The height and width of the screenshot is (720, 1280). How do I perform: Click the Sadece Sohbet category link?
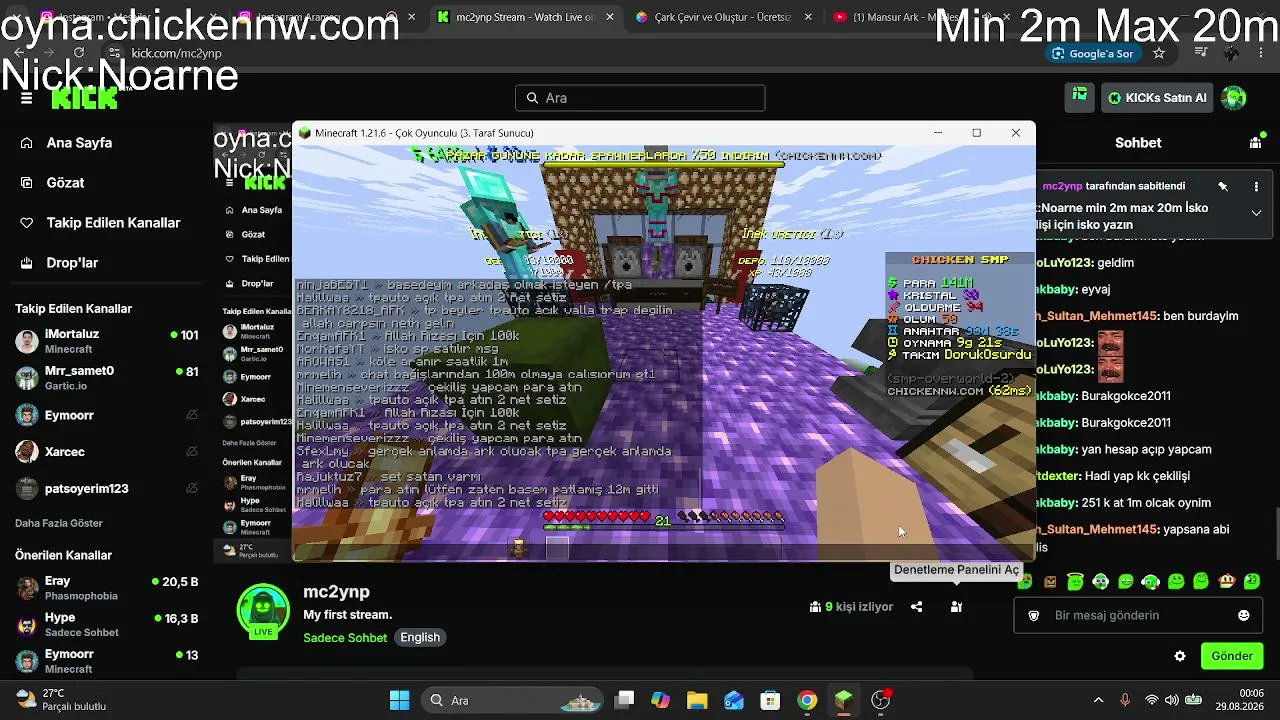click(x=345, y=638)
